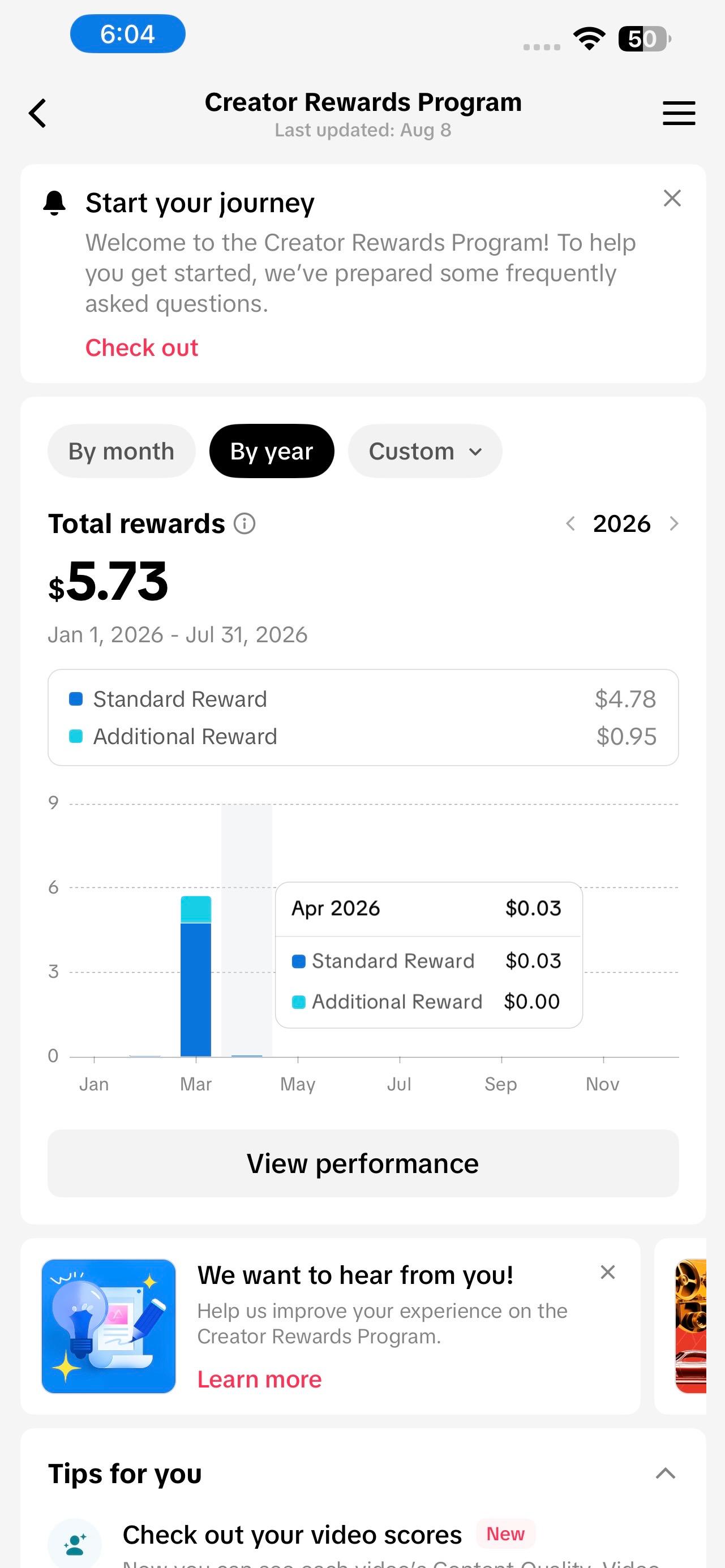Tap the Standard Reward blue legend swatch

[x=76, y=699]
